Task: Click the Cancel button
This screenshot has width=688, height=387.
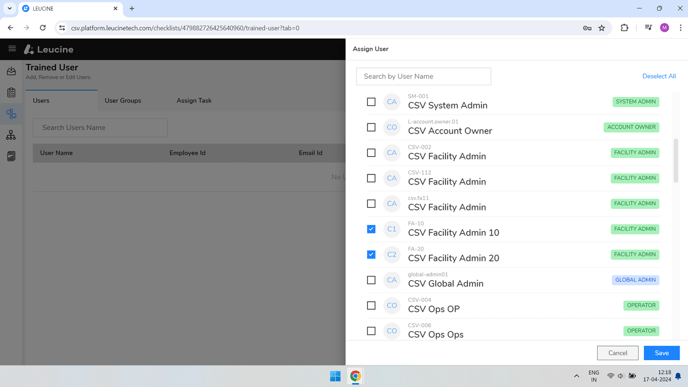Action: point(617,353)
